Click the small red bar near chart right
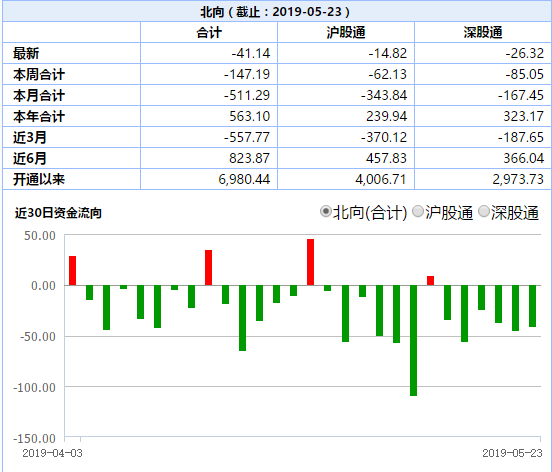Viewport: 552px width, 472px height. click(430, 281)
